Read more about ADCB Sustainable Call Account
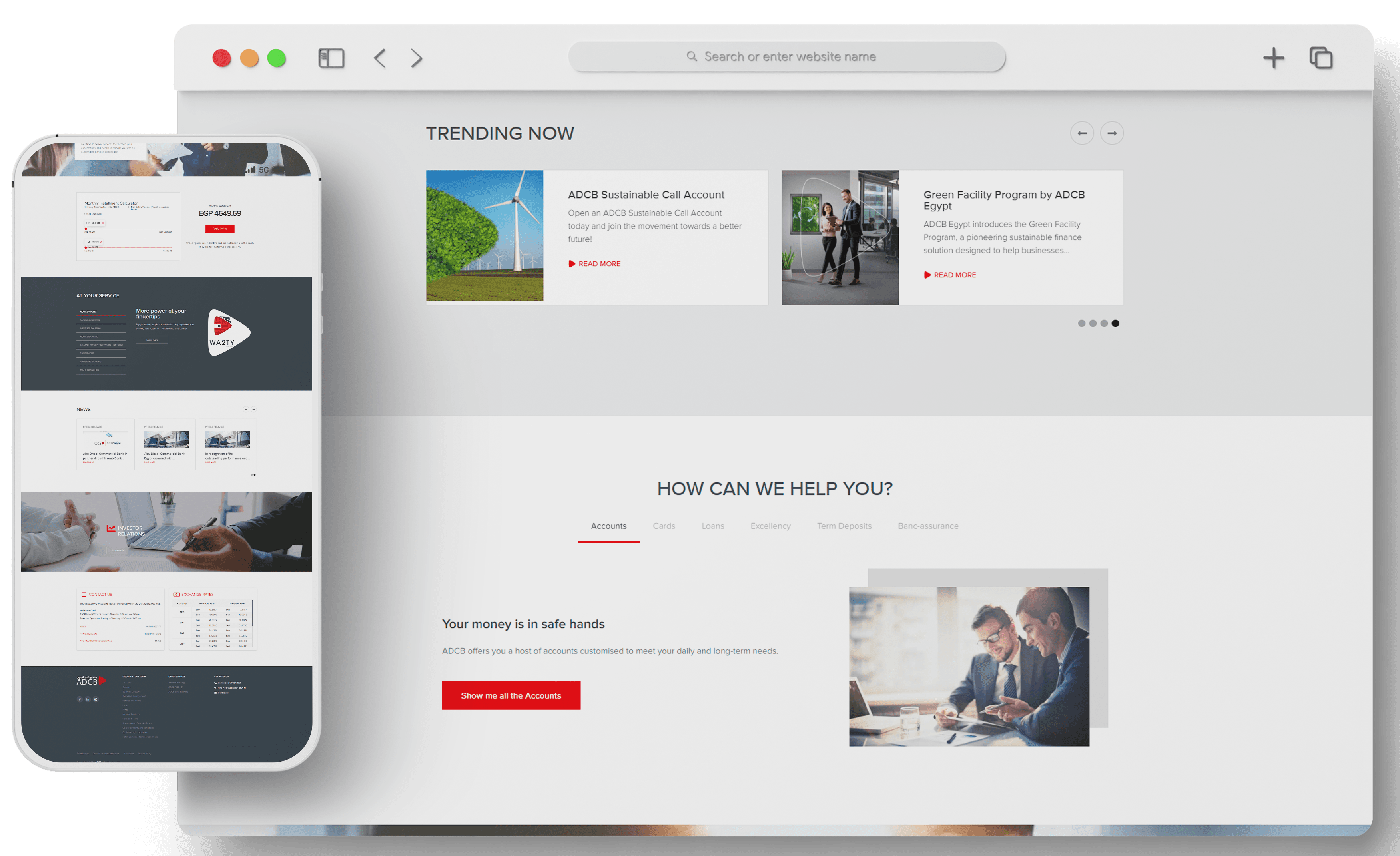1400x856 pixels. tap(599, 264)
